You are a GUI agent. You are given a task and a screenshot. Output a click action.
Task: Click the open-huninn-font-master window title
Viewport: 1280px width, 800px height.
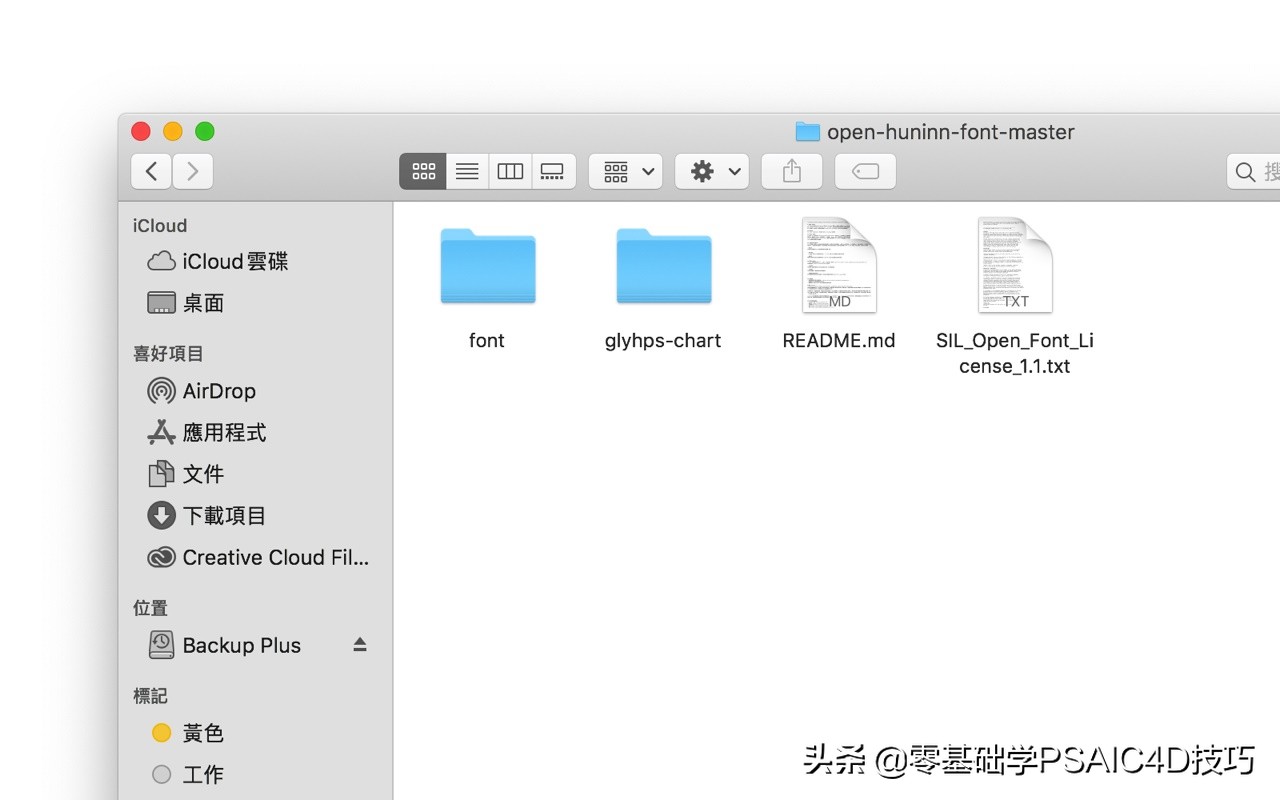(951, 132)
